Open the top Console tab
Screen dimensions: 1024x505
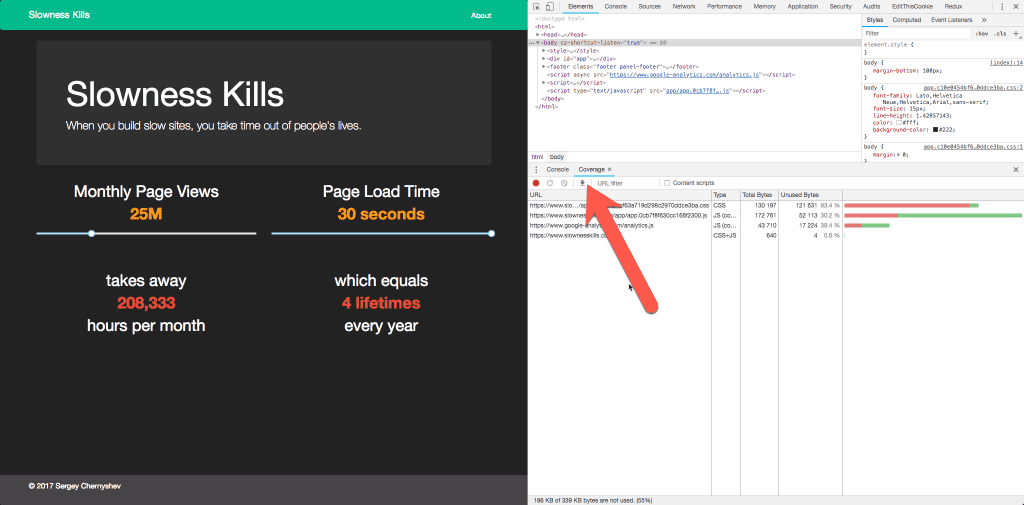616,7
